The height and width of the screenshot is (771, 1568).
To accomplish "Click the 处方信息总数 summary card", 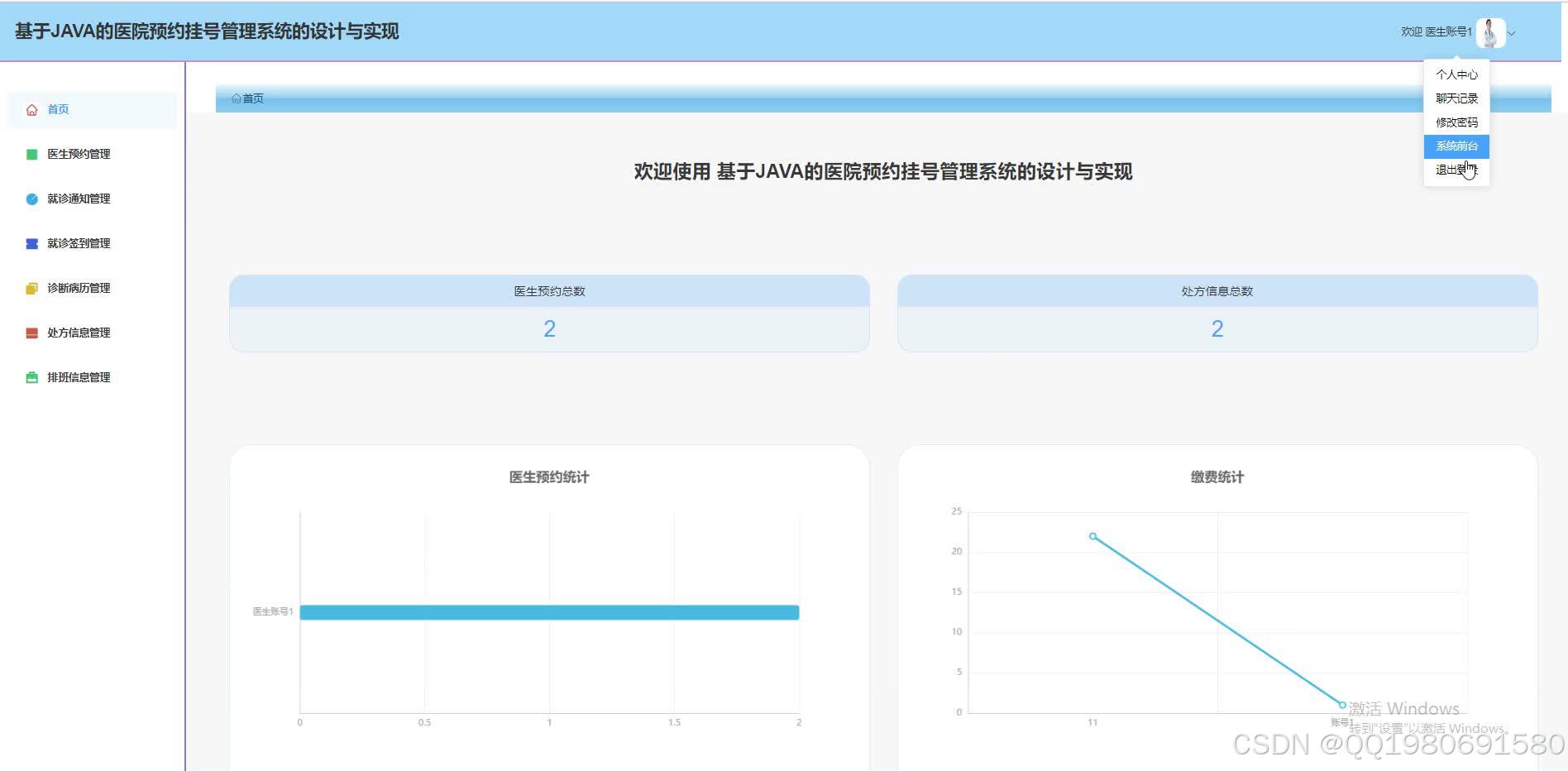I will pos(1217,313).
